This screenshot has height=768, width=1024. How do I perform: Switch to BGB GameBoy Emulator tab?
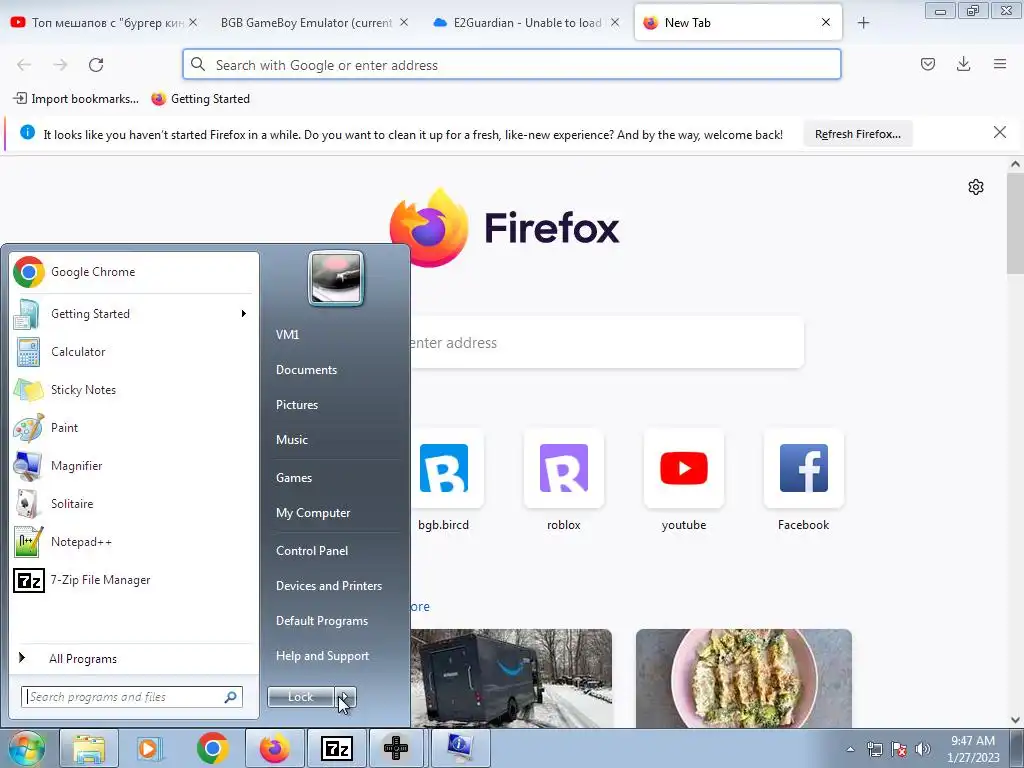pos(306,23)
